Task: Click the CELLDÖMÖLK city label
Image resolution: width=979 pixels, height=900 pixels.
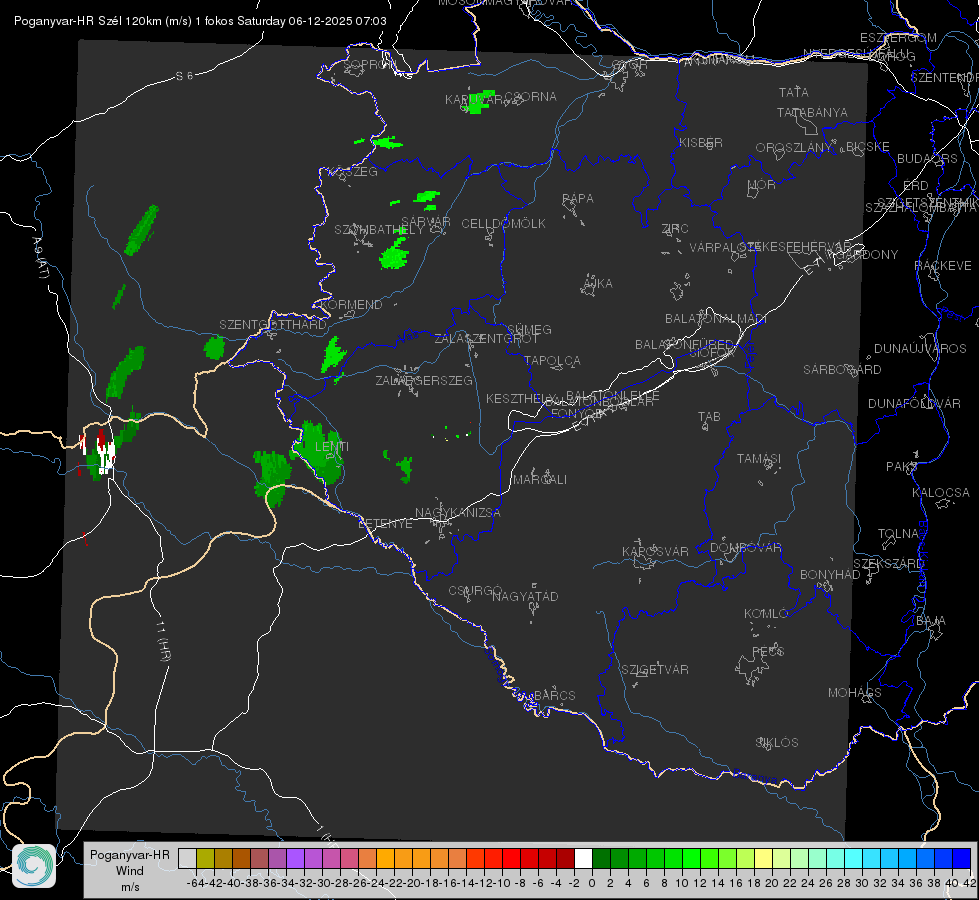Action: tap(503, 223)
